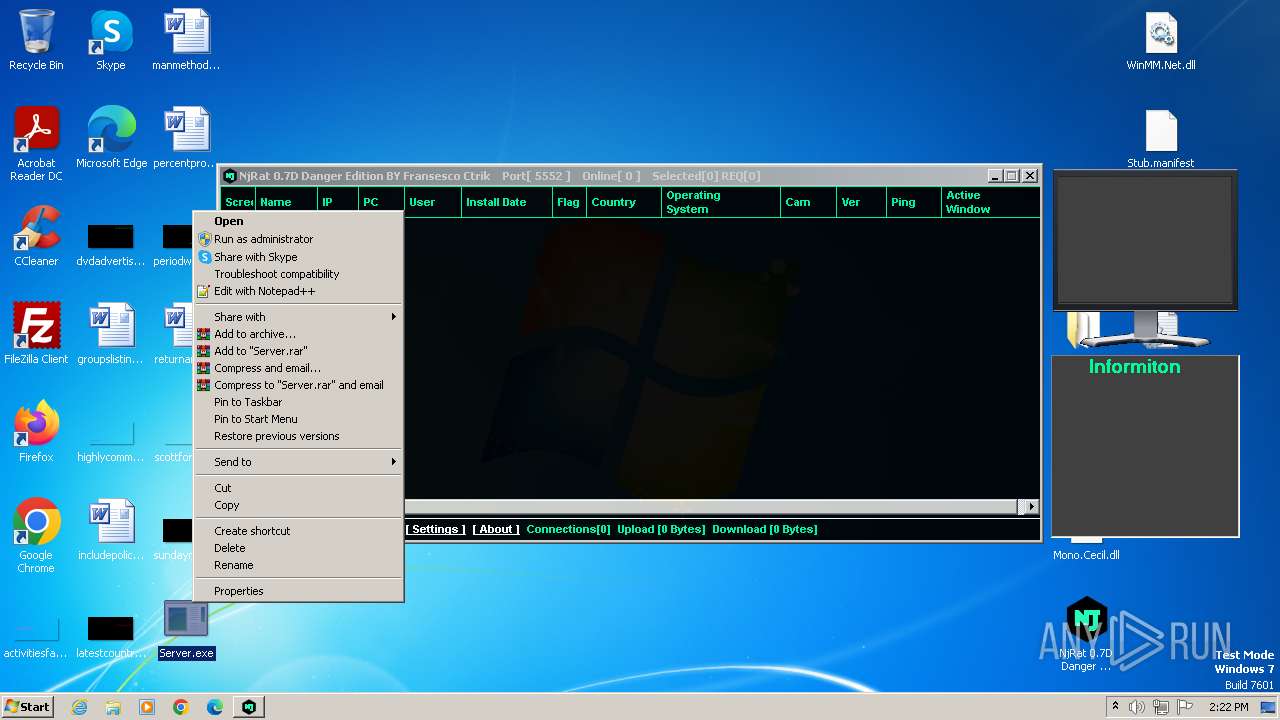Select Share with Skype
Viewport: 1280px width, 720px height.
click(x=298, y=257)
